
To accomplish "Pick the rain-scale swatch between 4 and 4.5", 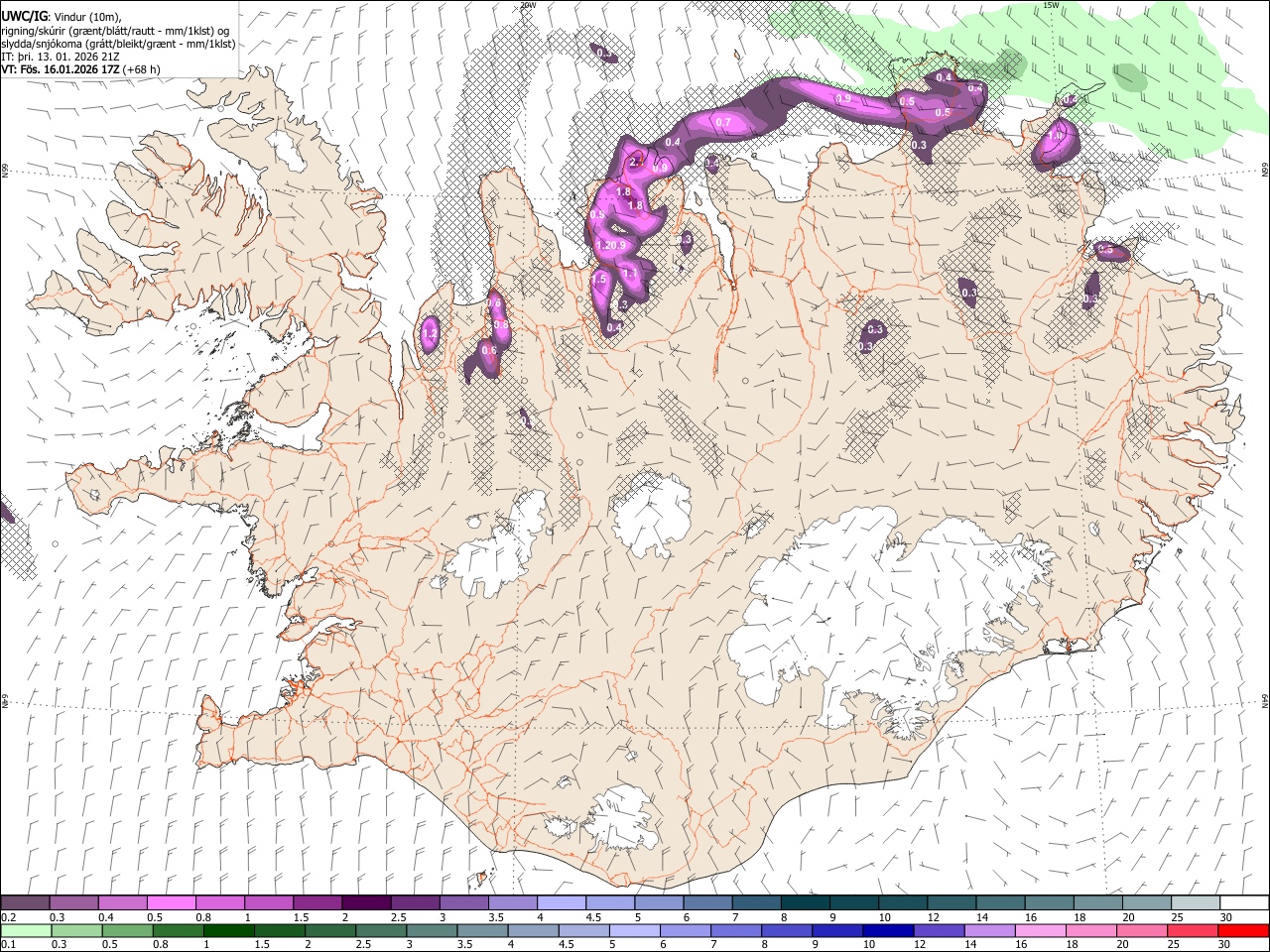I will (x=533, y=930).
